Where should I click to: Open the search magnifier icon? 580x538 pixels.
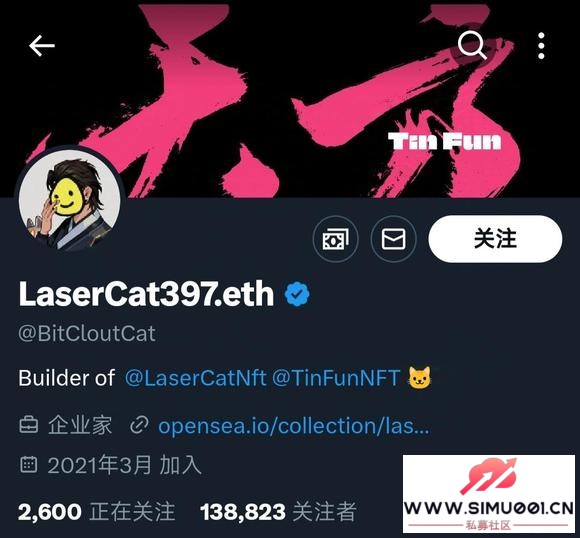pyautogui.click(x=472, y=45)
